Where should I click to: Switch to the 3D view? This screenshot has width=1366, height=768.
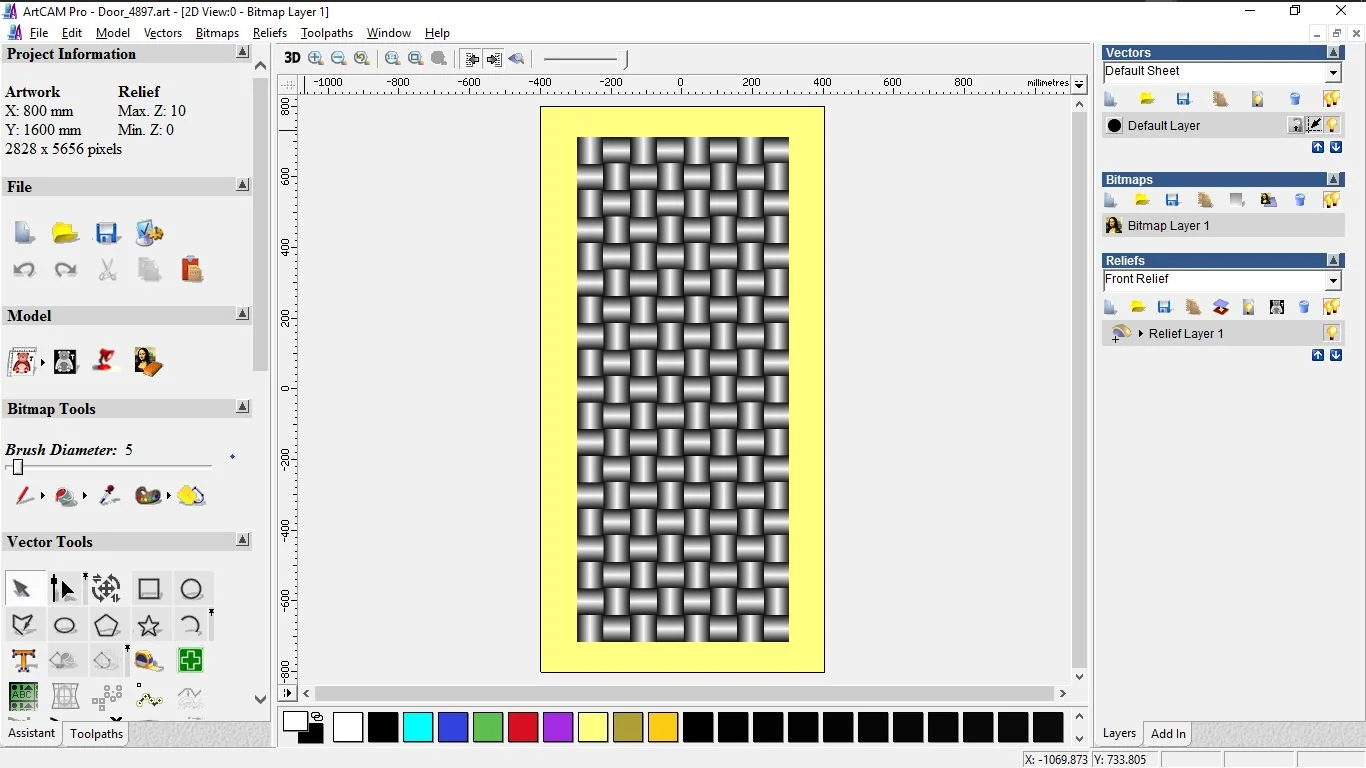coord(292,58)
